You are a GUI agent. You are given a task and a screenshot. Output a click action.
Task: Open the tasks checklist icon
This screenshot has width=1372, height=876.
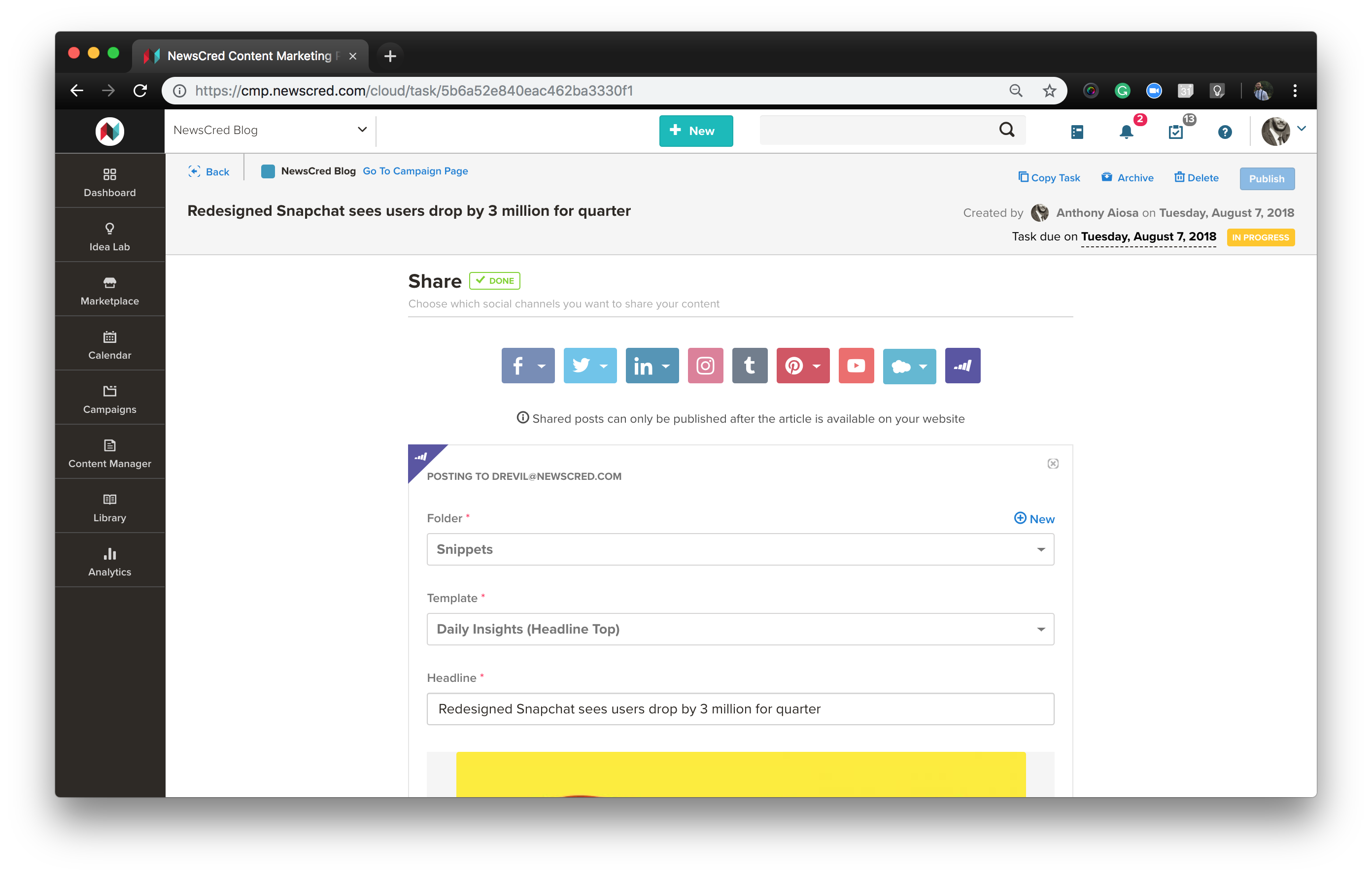1175,132
